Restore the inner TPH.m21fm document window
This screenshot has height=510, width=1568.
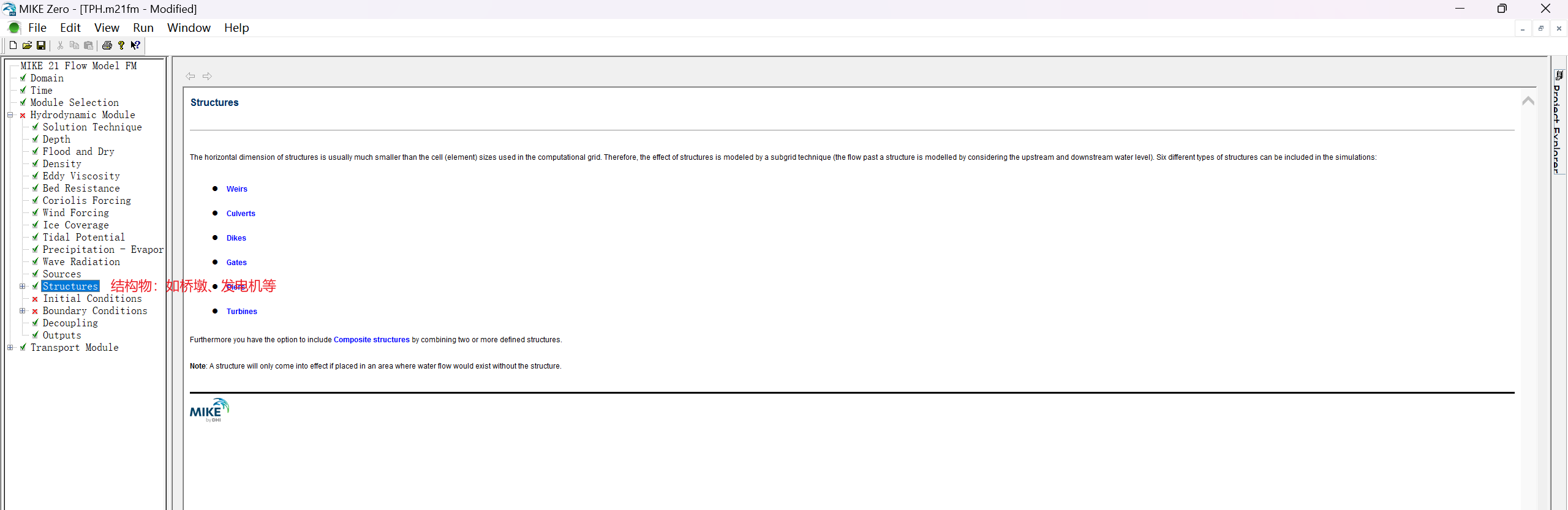(1541, 29)
